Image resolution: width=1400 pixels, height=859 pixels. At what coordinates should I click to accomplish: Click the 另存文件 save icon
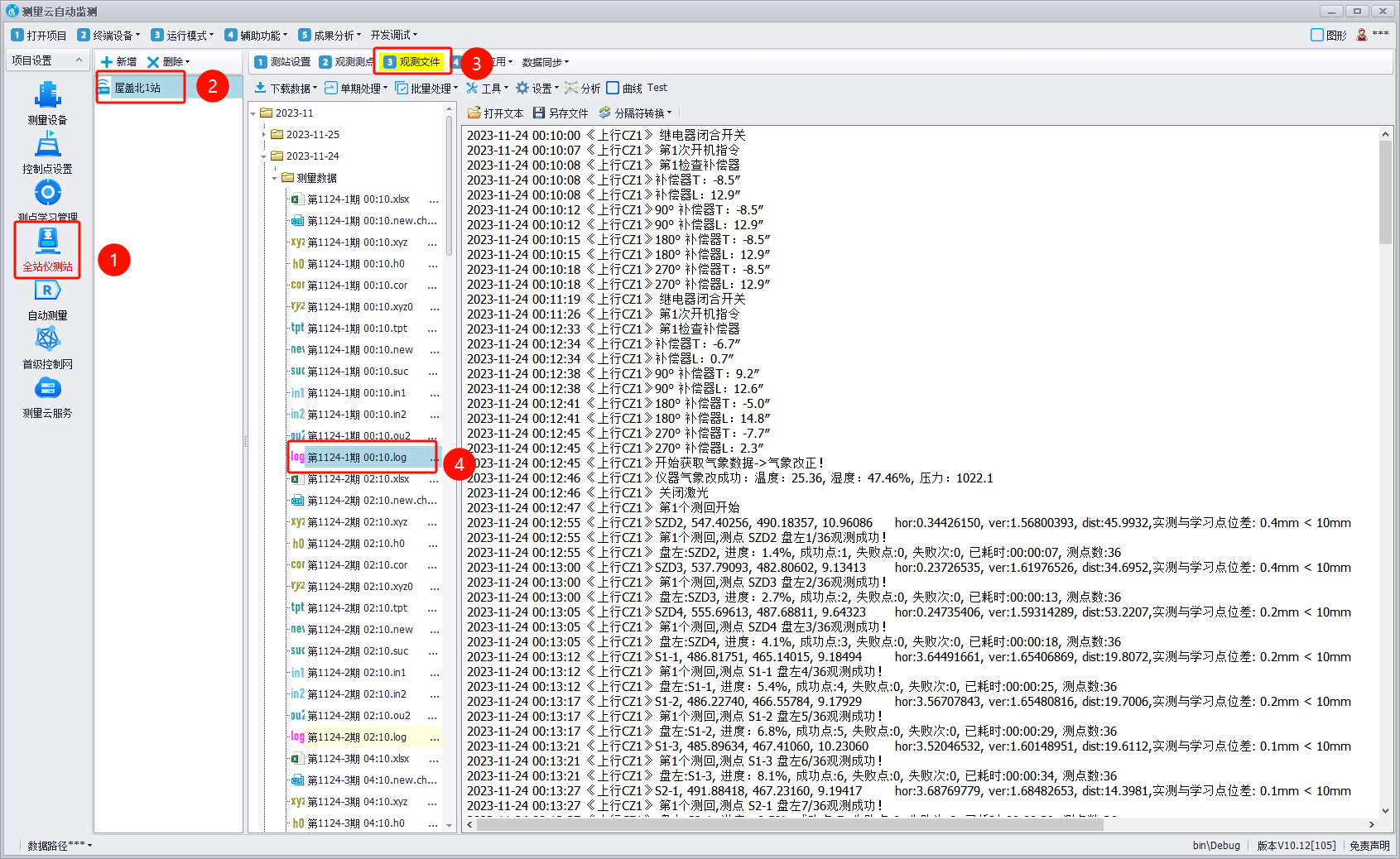click(539, 113)
